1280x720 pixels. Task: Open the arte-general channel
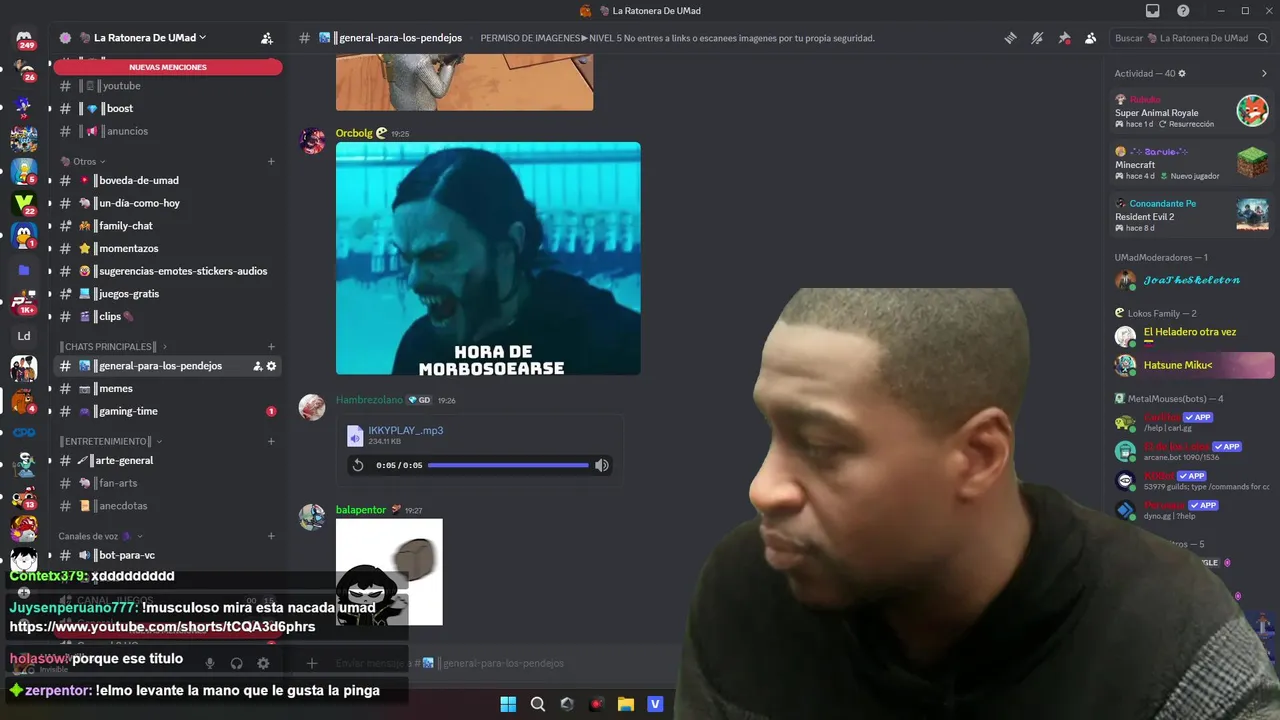pyautogui.click(x=166, y=460)
